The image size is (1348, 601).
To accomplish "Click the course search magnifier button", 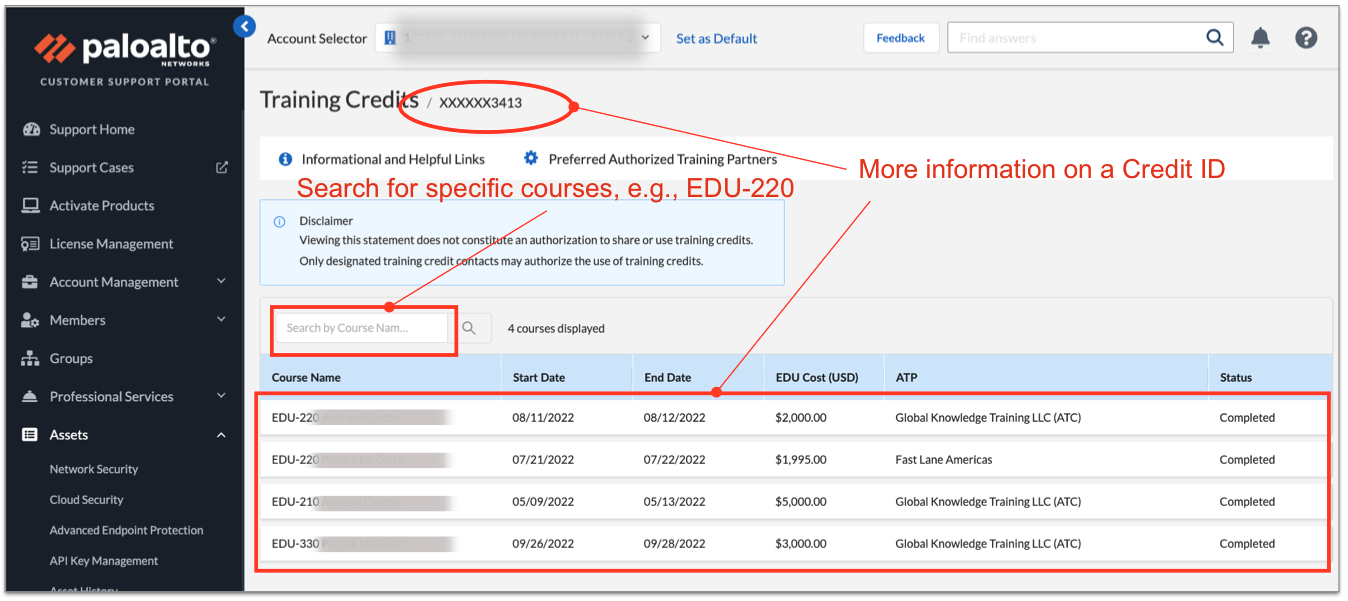I will (x=469, y=328).
